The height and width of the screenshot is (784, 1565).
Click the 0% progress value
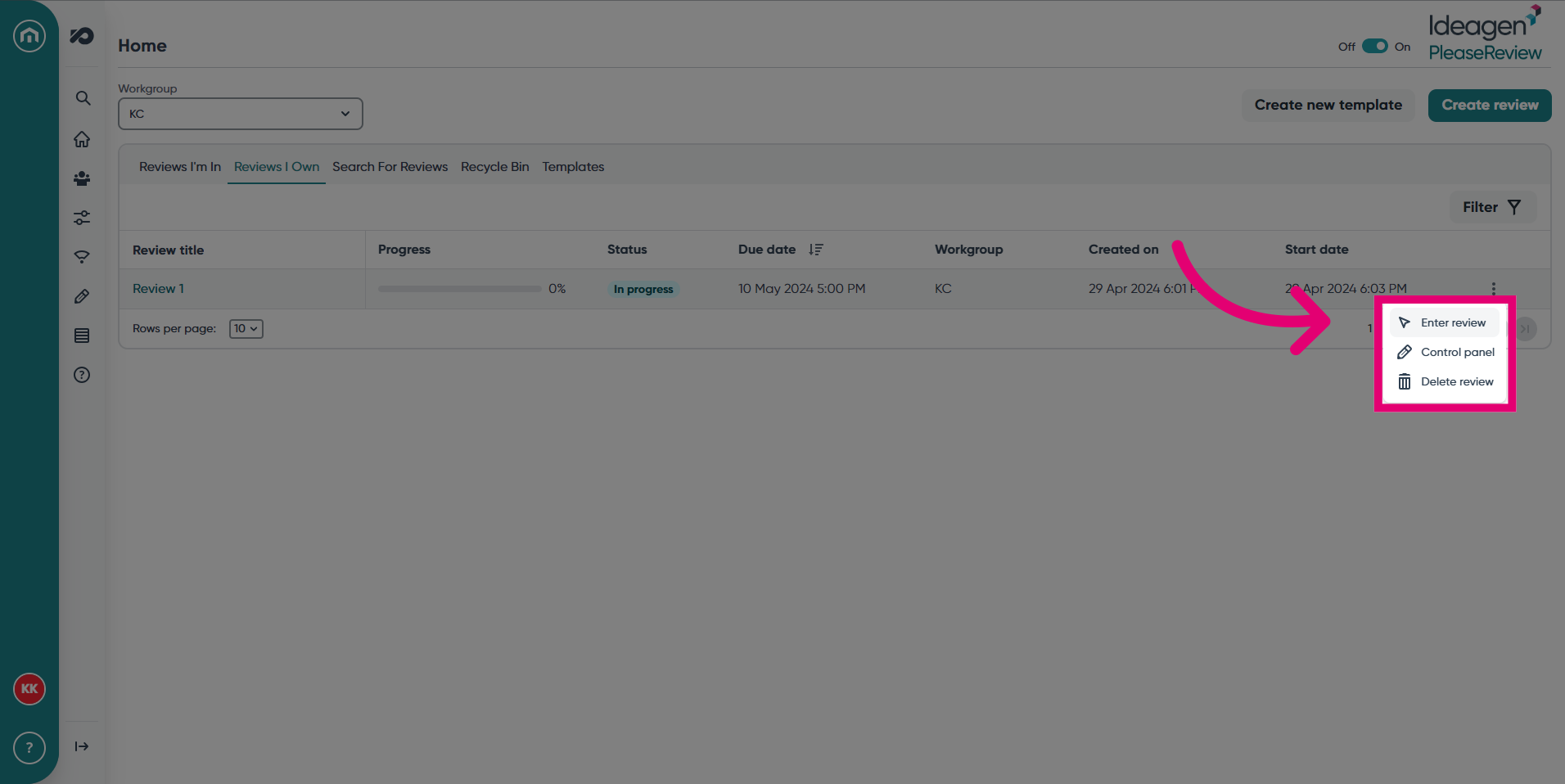pos(557,289)
